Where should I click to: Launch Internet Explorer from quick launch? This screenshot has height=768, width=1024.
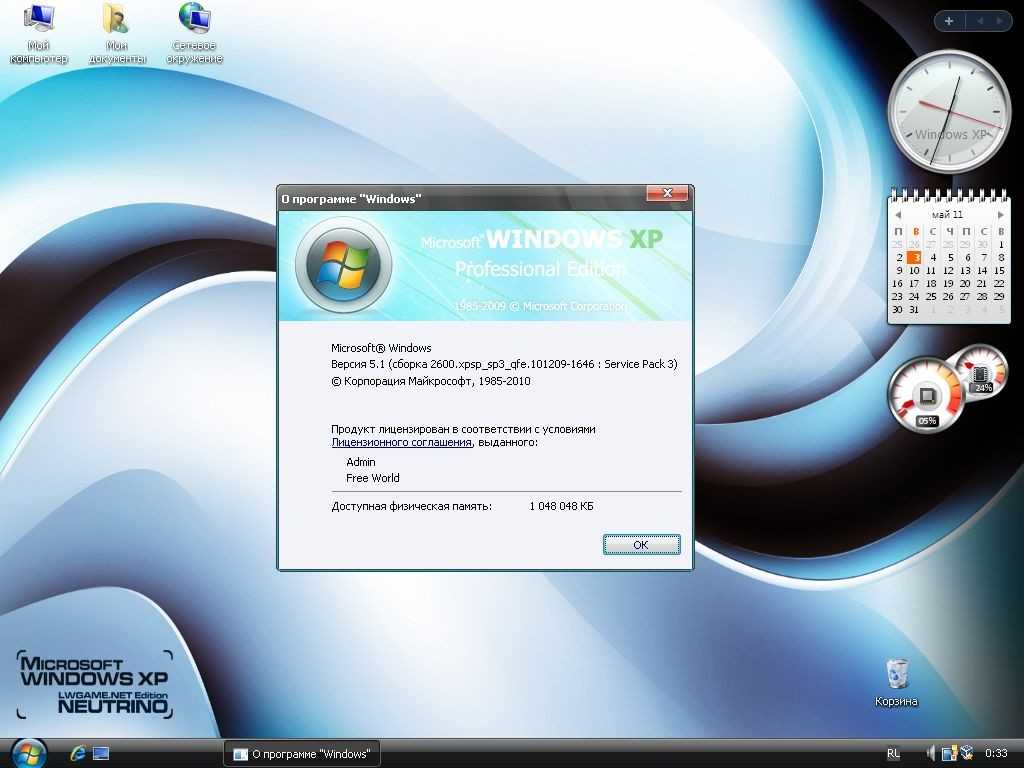click(78, 754)
